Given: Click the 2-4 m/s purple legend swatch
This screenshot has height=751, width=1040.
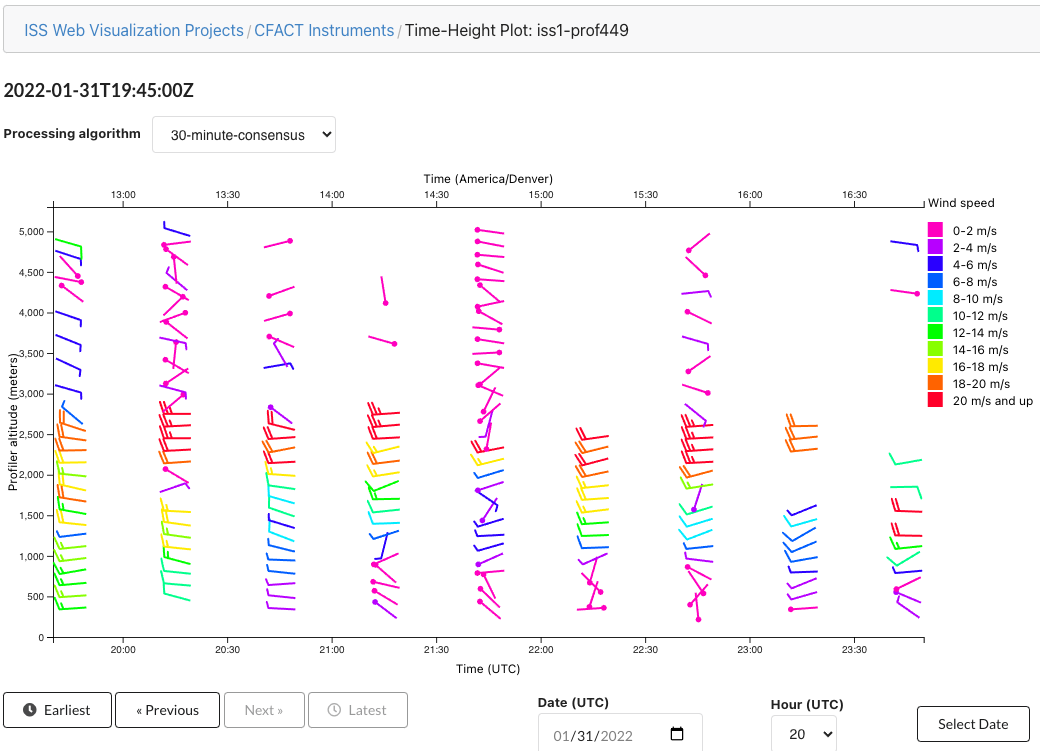Looking at the screenshot, I should 936,247.
